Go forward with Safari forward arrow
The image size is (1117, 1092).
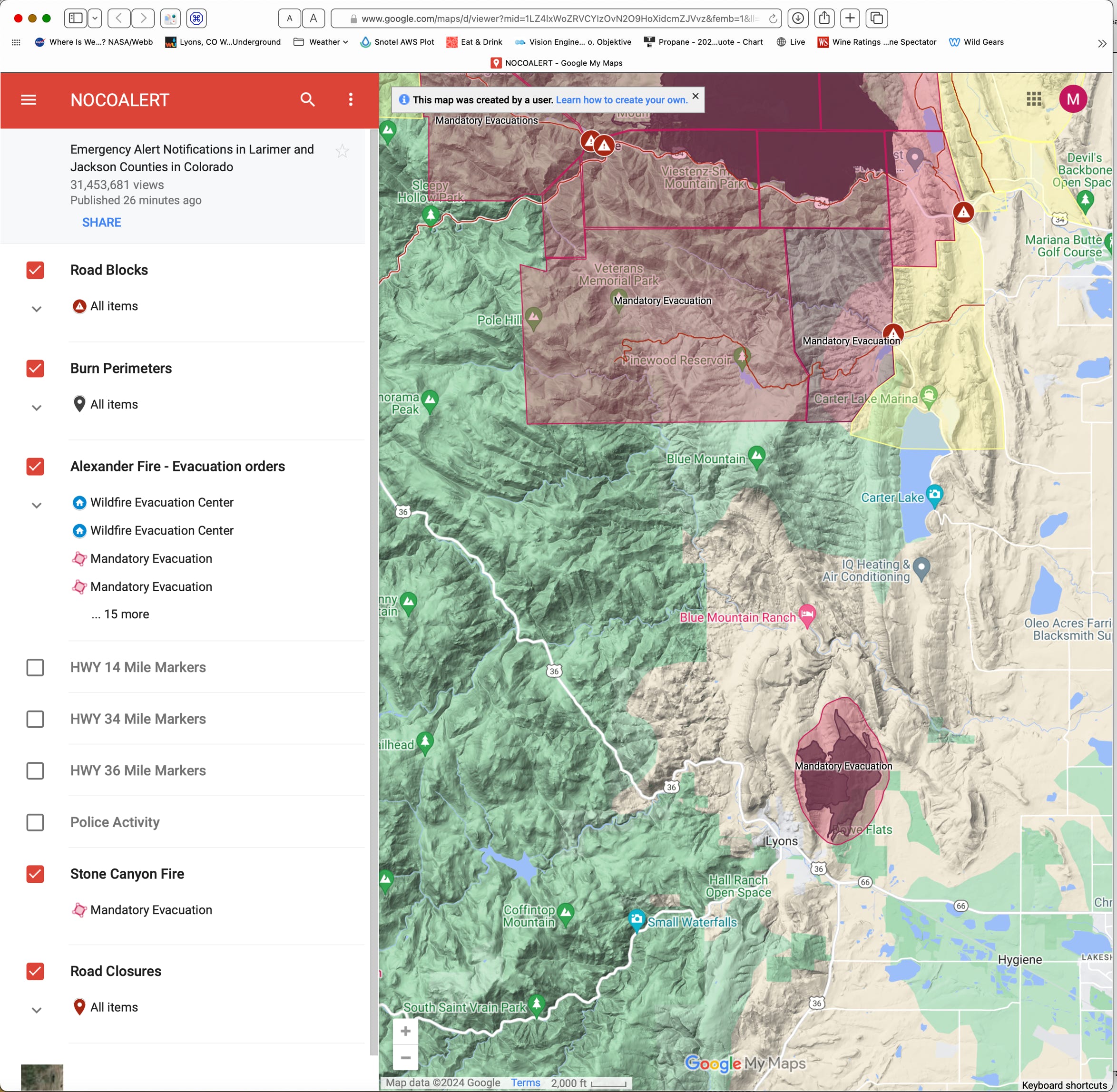(x=143, y=18)
